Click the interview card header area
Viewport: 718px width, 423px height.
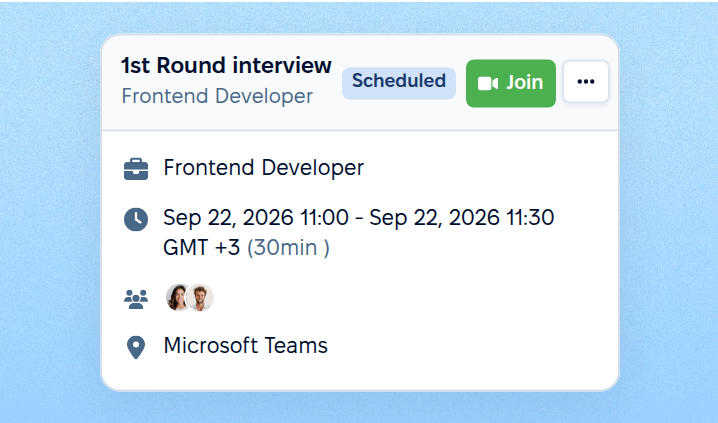pyautogui.click(x=360, y=83)
